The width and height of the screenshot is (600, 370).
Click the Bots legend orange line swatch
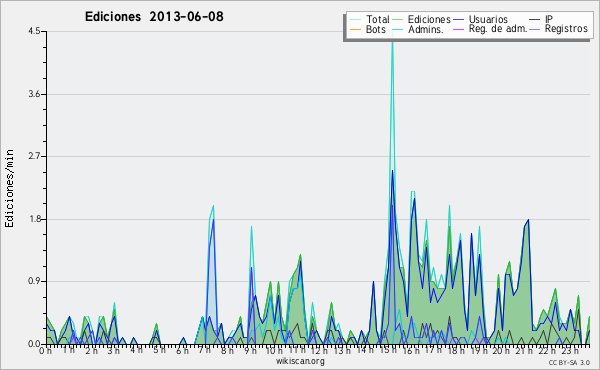pyautogui.click(x=355, y=29)
